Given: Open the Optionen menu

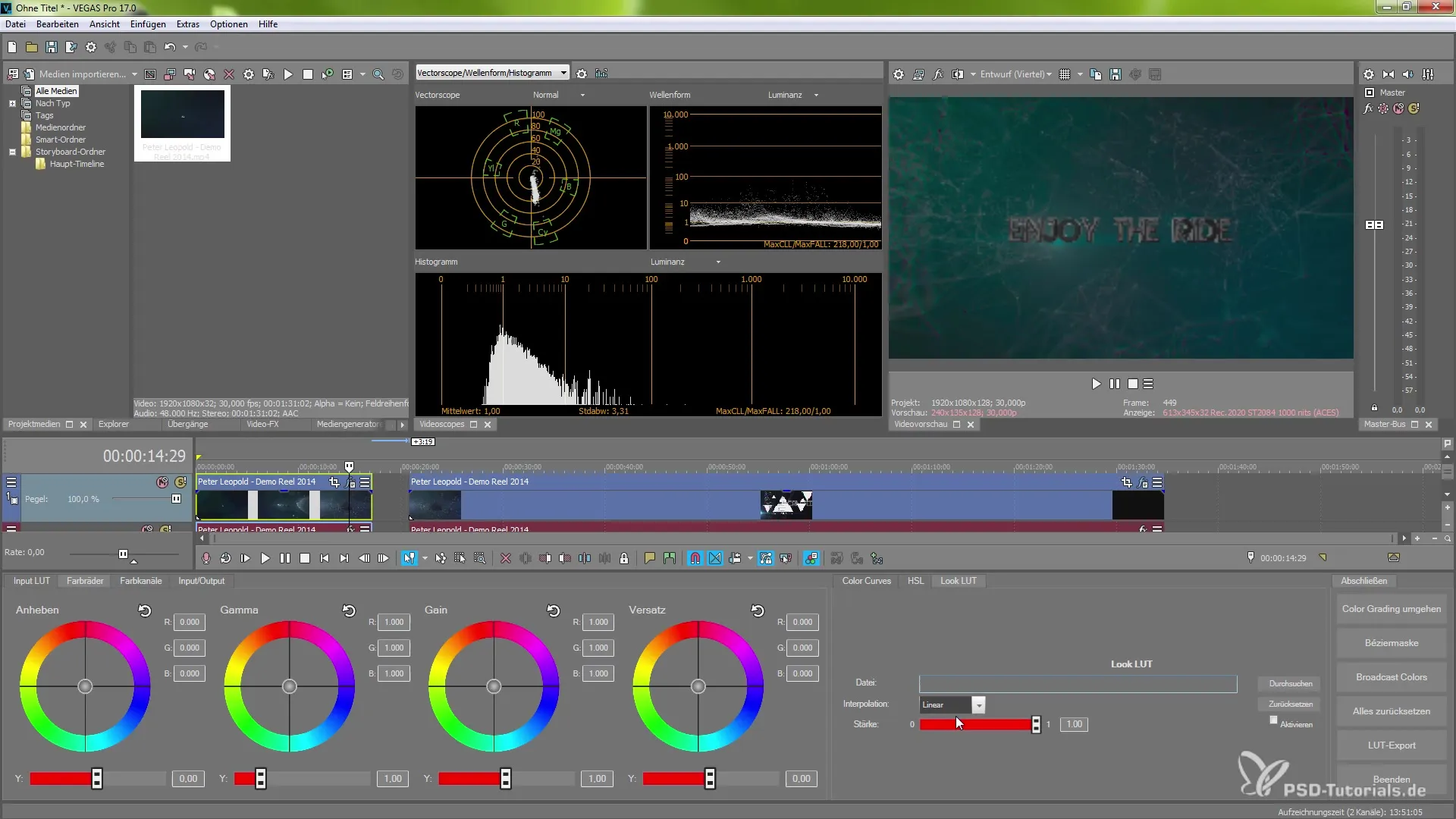Looking at the screenshot, I should pyautogui.click(x=229, y=24).
